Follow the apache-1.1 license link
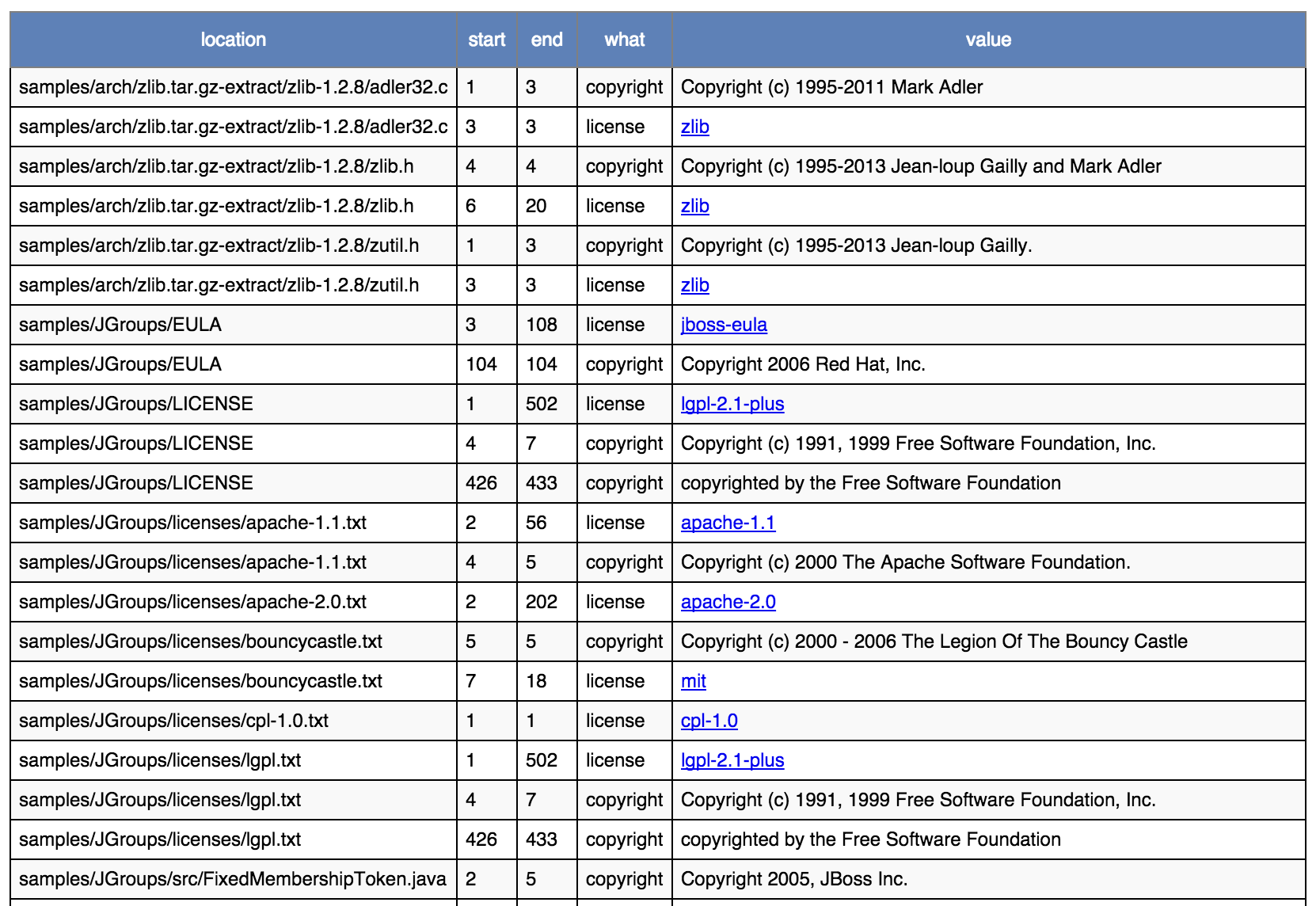The width and height of the screenshot is (1316, 906). pyautogui.click(x=728, y=523)
